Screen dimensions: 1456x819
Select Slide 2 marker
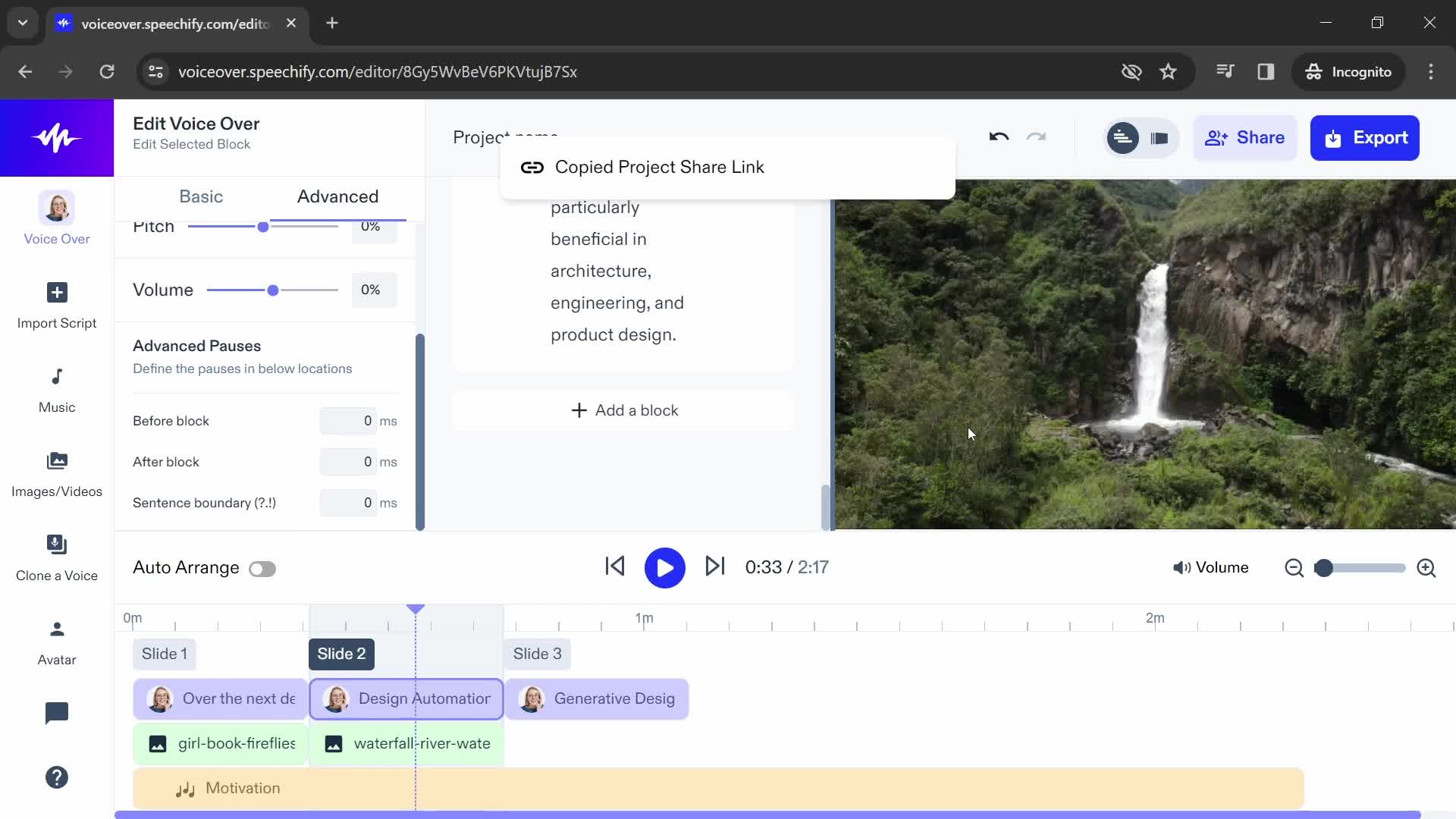[x=341, y=654]
